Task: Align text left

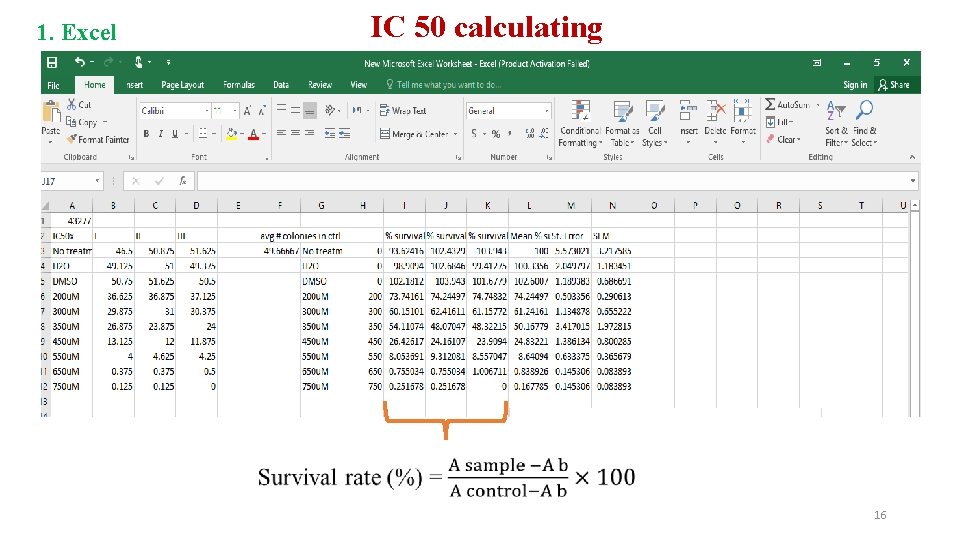Action: [x=281, y=133]
